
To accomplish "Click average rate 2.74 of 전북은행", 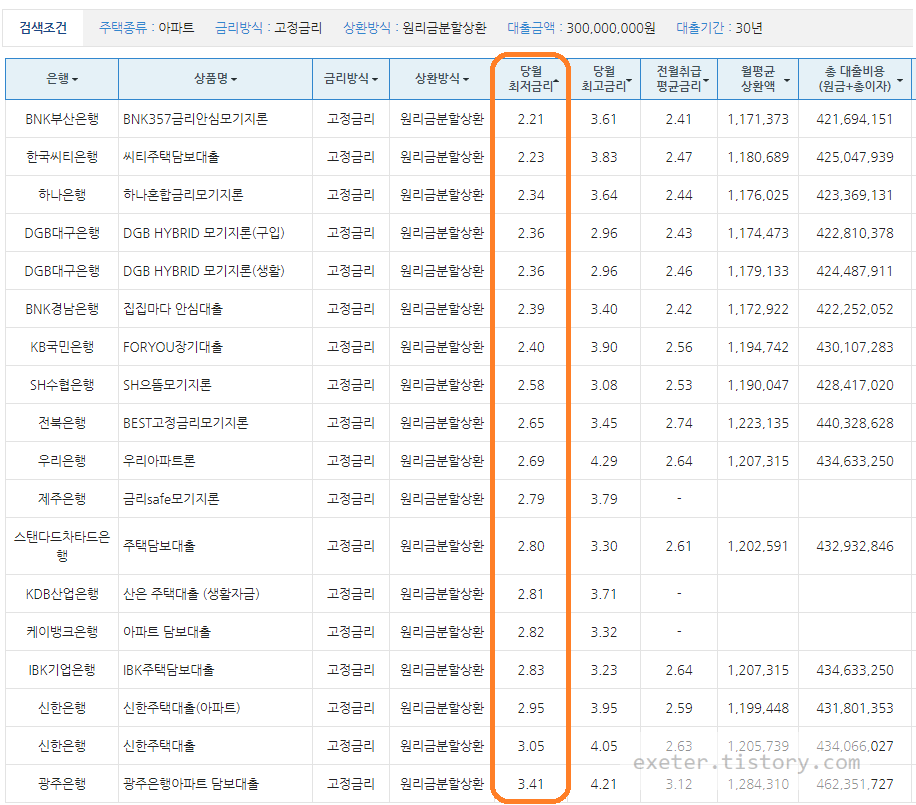I will coord(679,423).
